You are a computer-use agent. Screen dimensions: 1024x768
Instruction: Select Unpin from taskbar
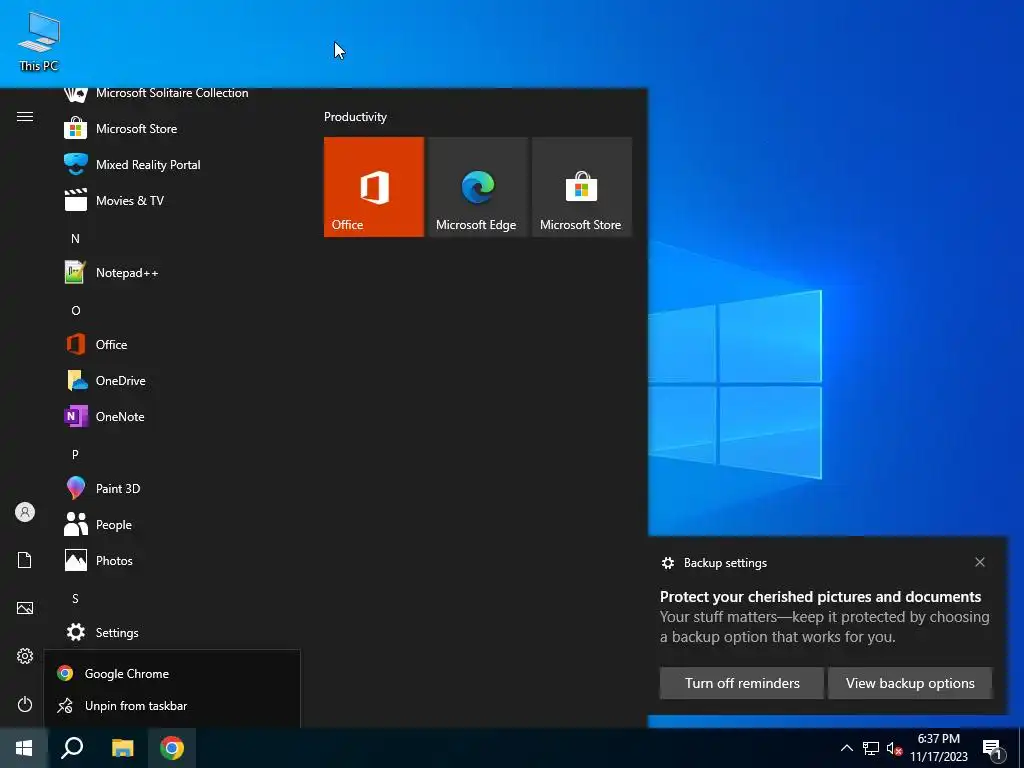[172, 706]
